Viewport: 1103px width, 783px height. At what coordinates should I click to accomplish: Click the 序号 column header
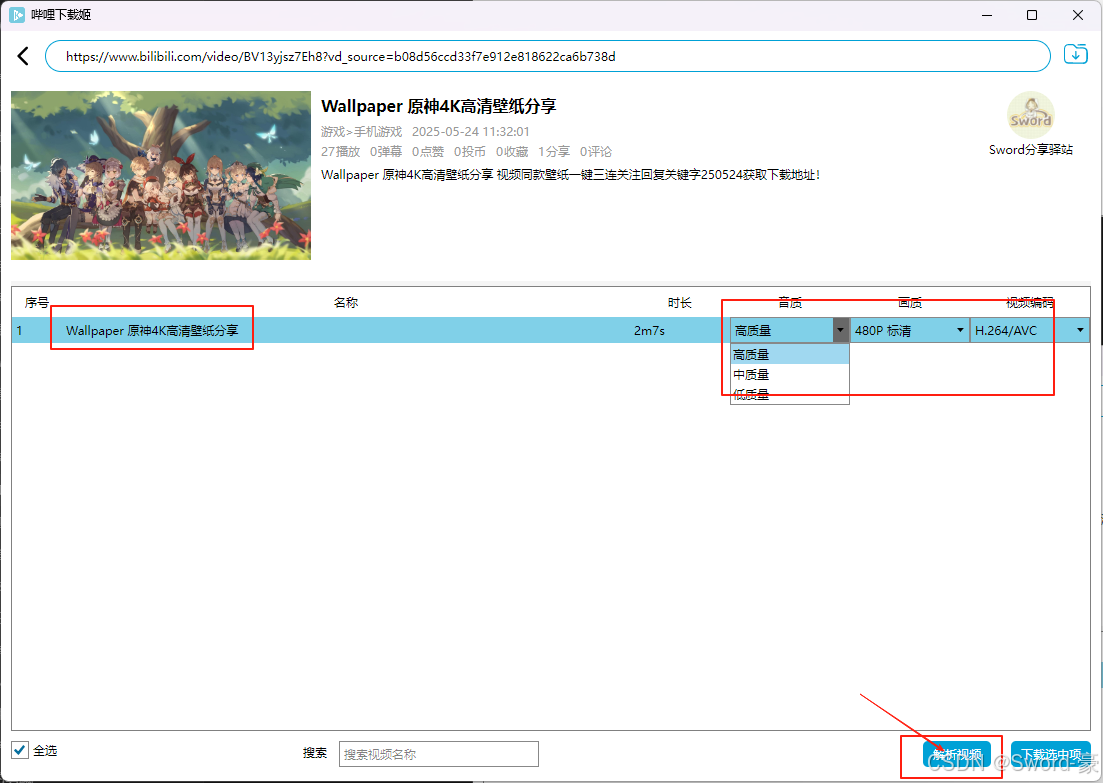[x=37, y=303]
